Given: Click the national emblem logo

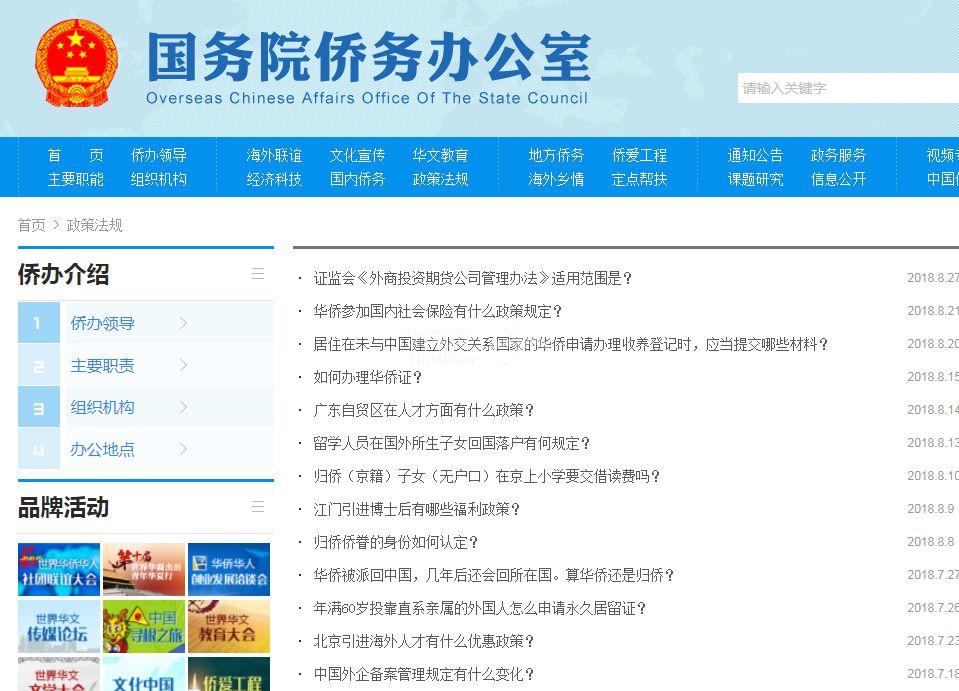Looking at the screenshot, I should coord(76,63).
